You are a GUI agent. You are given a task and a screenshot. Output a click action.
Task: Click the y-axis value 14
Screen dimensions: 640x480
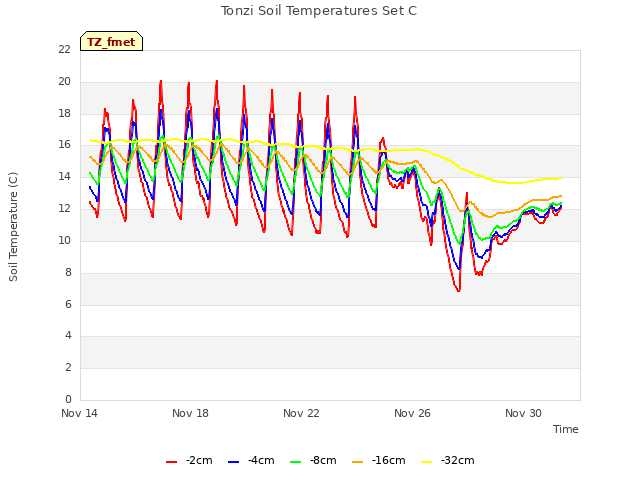(x=64, y=176)
